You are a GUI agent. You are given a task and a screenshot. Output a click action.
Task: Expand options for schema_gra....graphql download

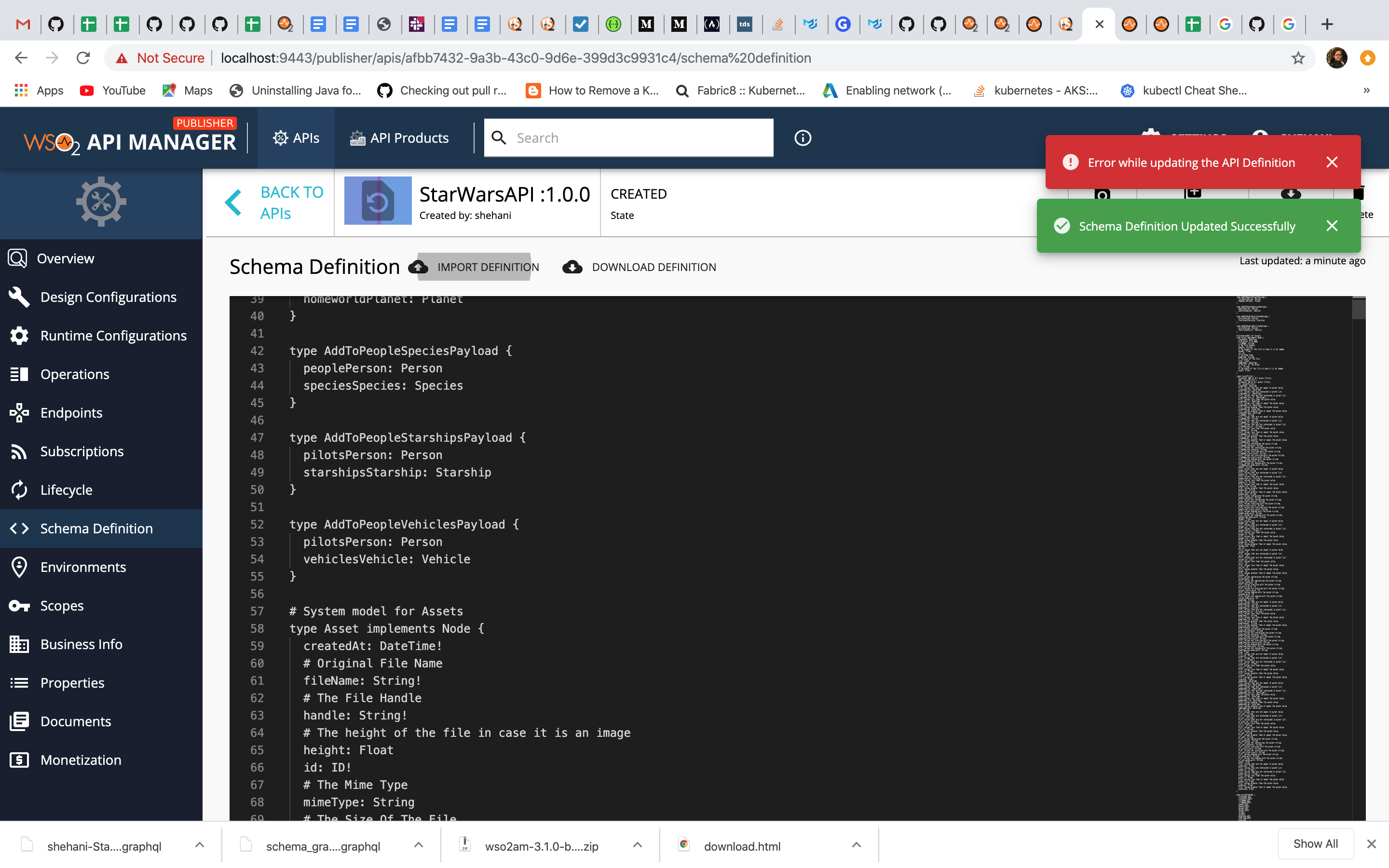[419, 845]
